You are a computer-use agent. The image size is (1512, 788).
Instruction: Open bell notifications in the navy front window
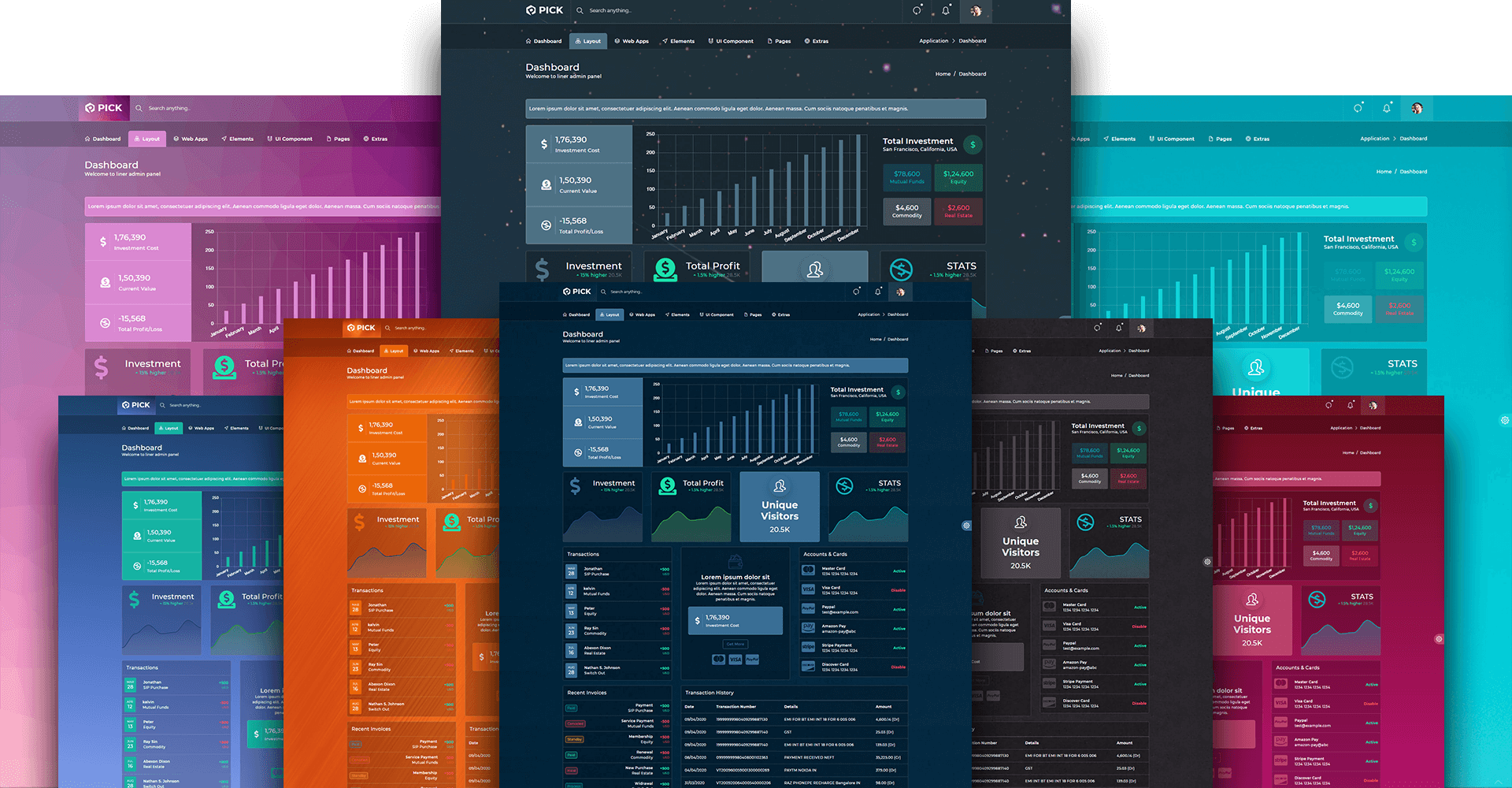878,292
